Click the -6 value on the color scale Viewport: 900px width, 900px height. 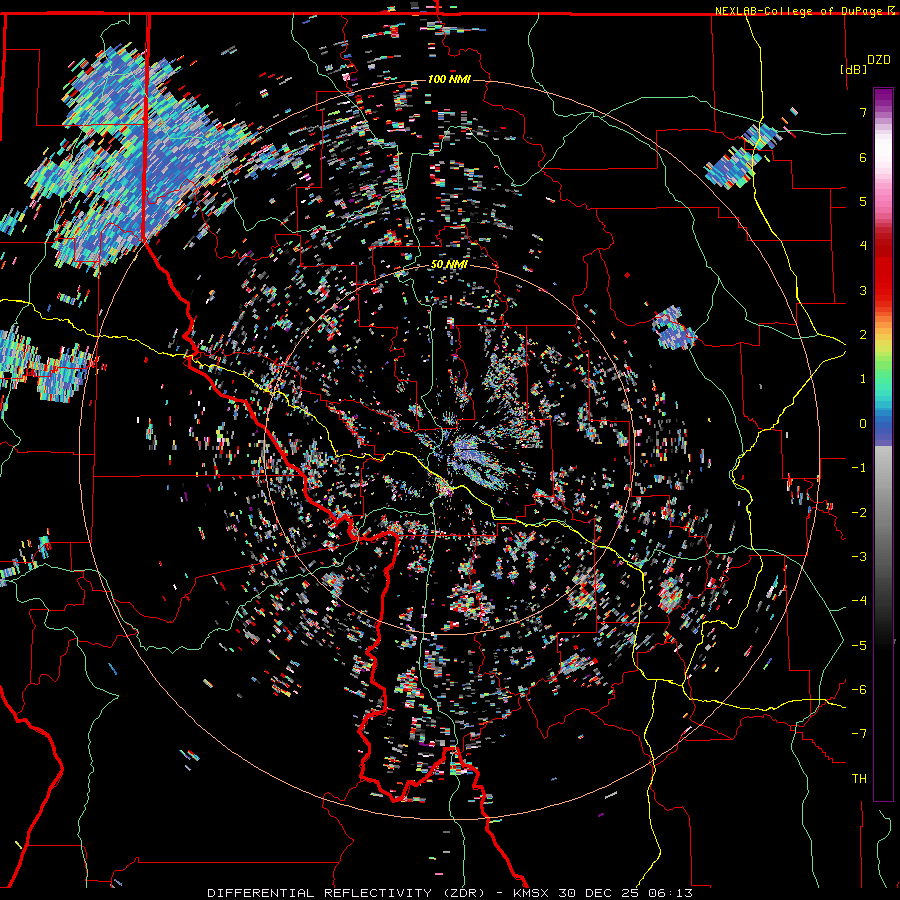pos(859,690)
